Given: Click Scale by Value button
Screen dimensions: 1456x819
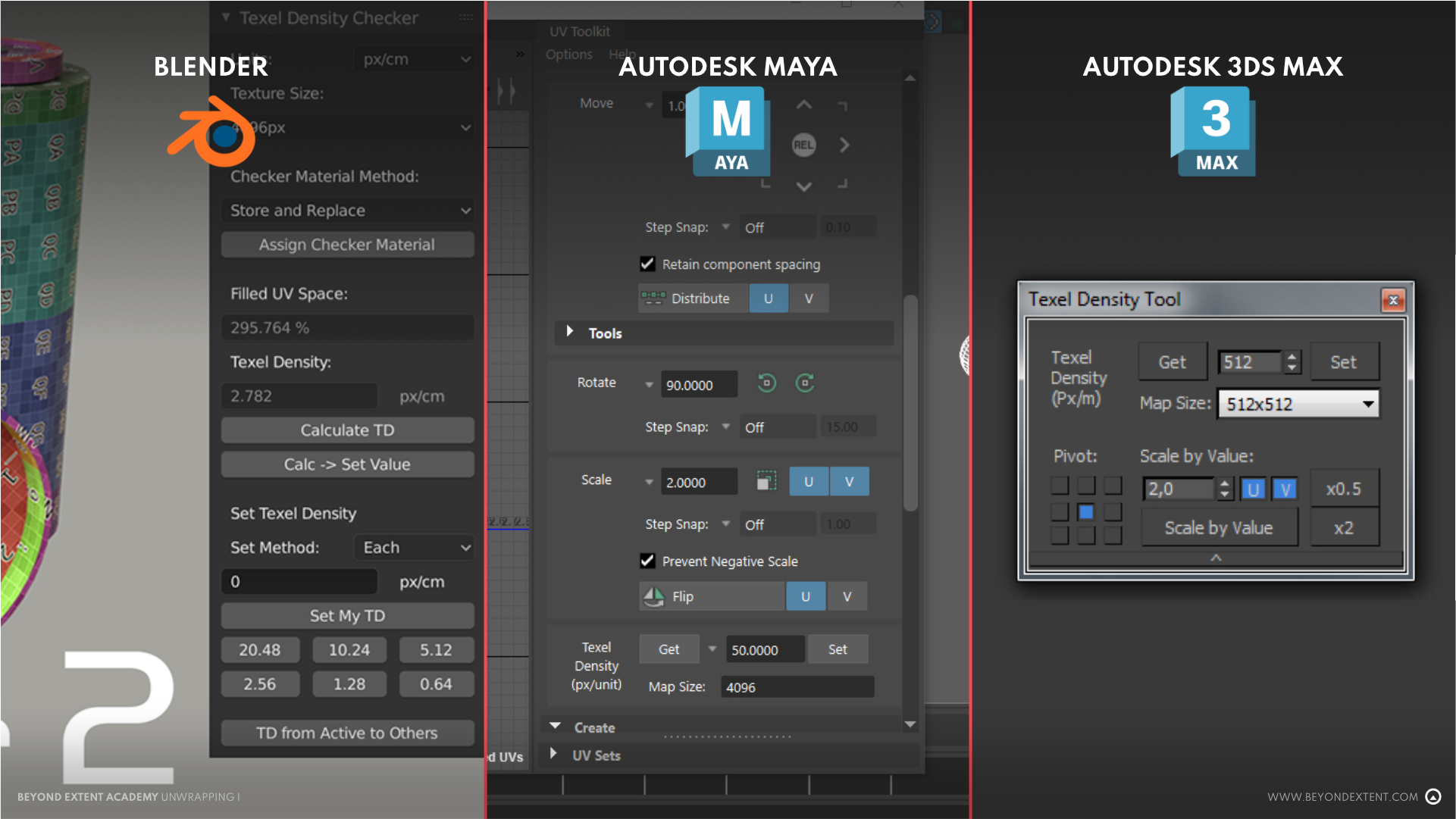Looking at the screenshot, I should pyautogui.click(x=1219, y=528).
